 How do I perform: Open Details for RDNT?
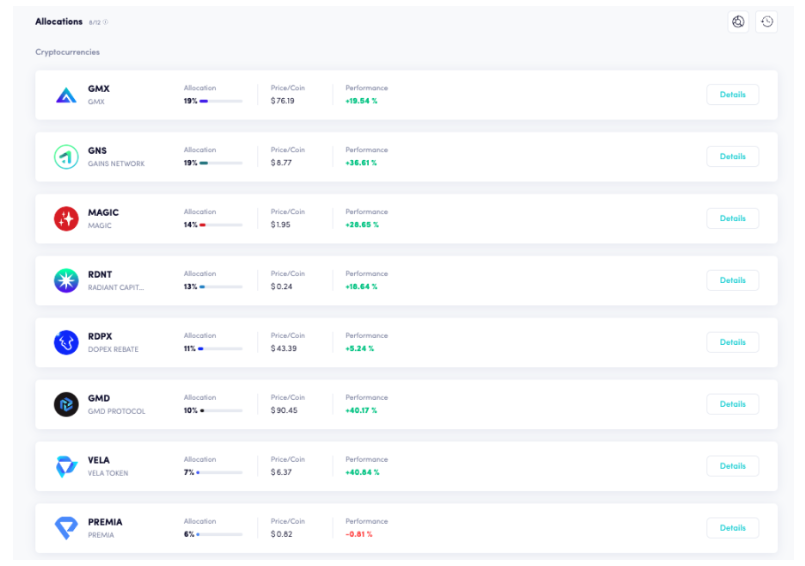(x=733, y=280)
